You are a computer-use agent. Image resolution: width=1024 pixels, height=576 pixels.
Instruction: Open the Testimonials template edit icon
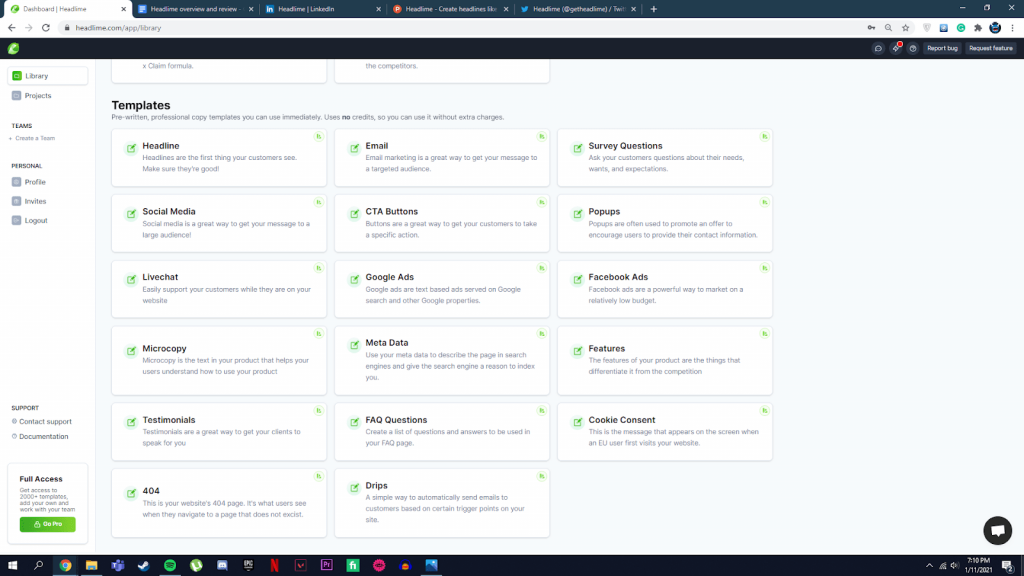(131, 422)
